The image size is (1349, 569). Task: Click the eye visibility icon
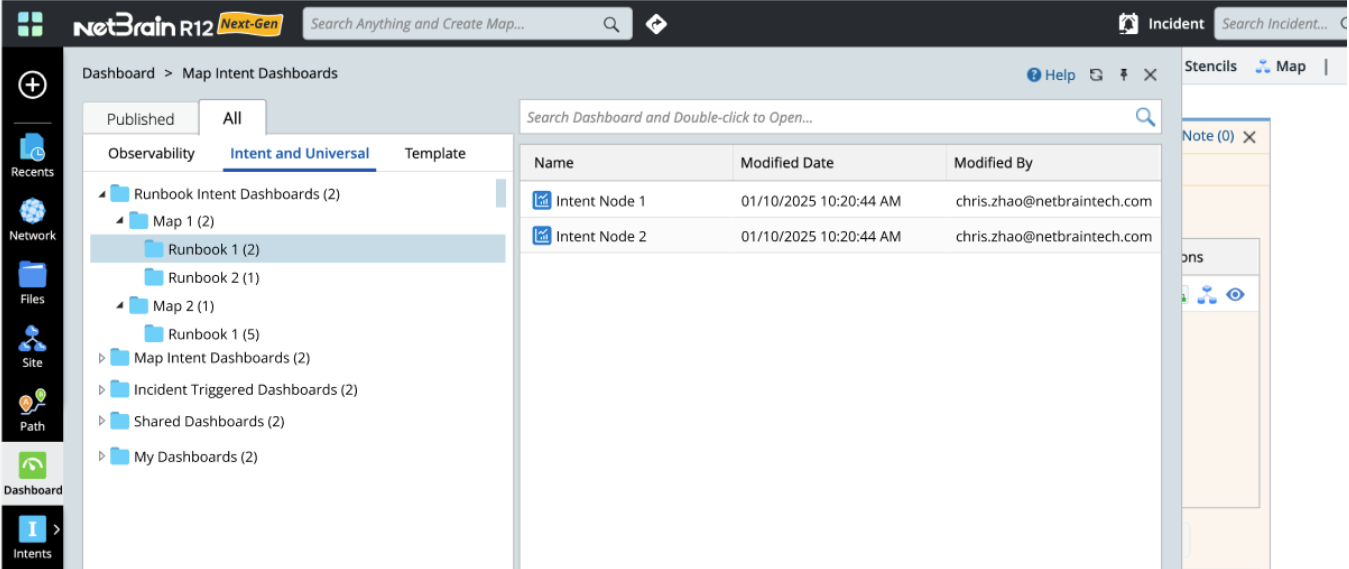pos(1235,295)
